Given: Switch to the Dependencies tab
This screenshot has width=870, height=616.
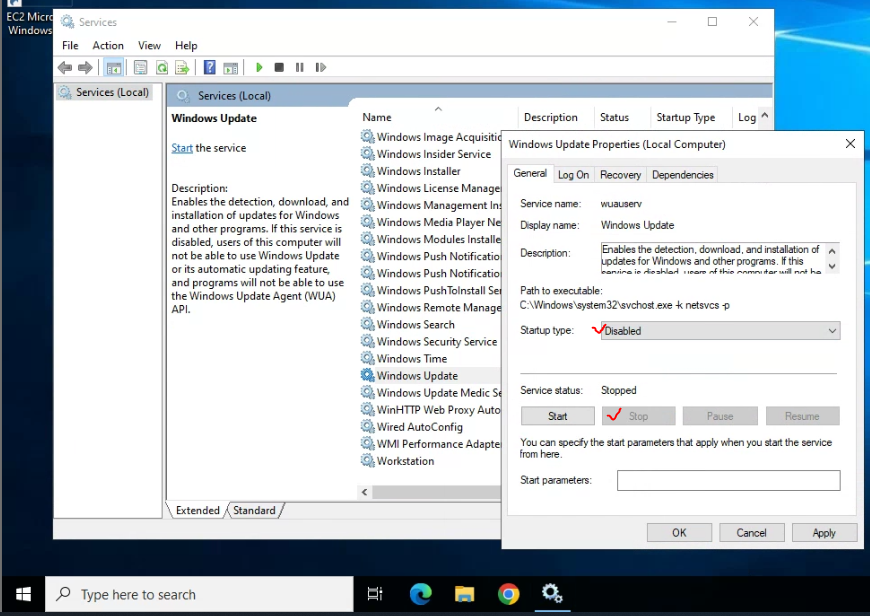Looking at the screenshot, I should pyautogui.click(x=682, y=175).
